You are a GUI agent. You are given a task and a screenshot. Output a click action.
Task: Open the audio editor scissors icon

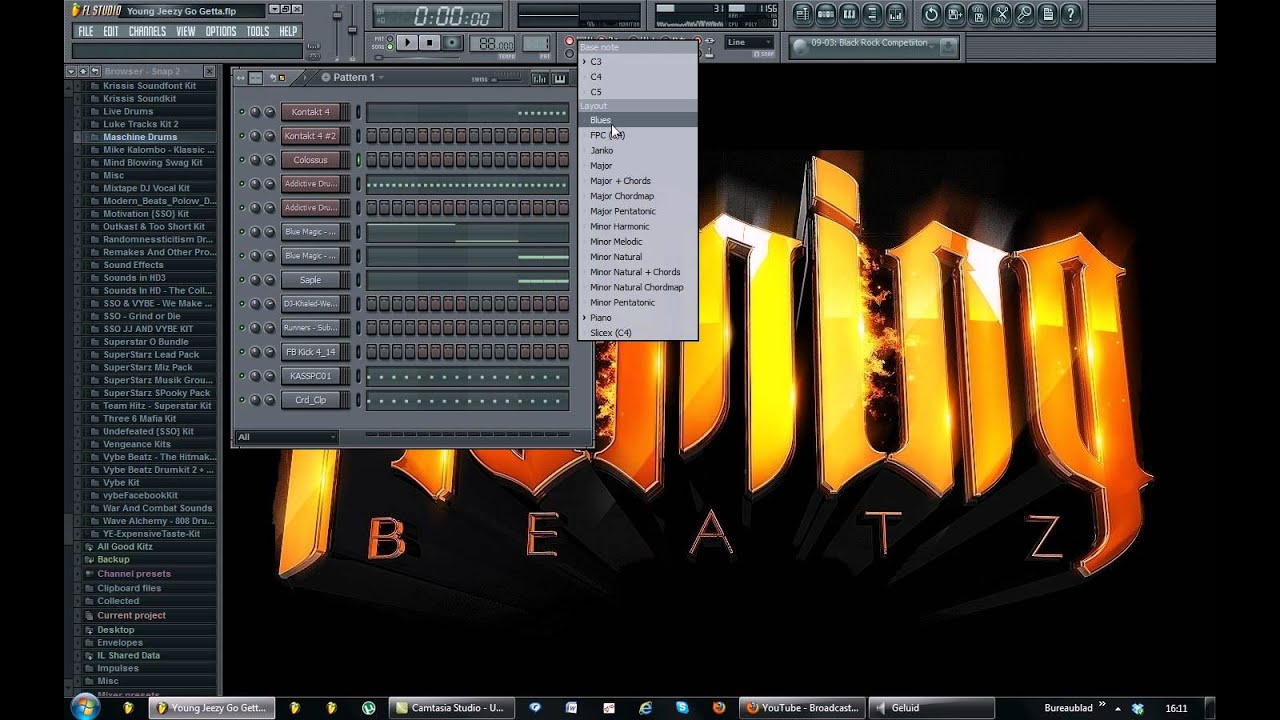[x=1001, y=14]
